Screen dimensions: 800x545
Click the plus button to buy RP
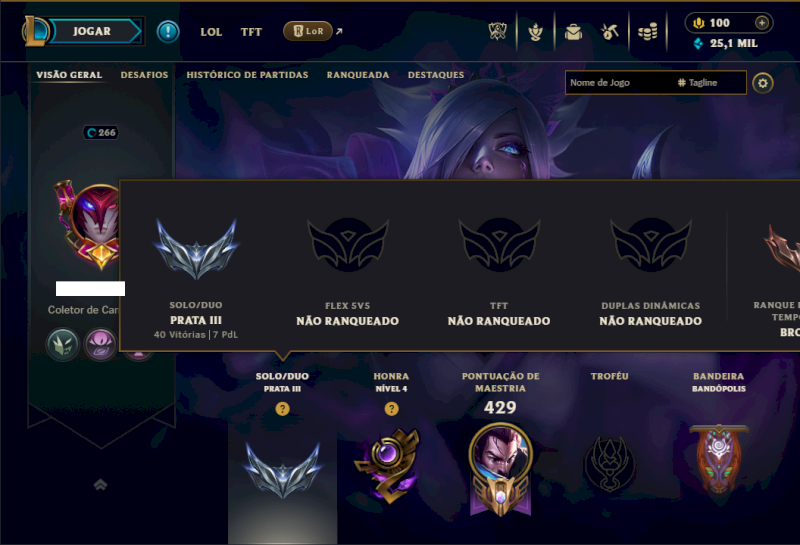(762, 22)
